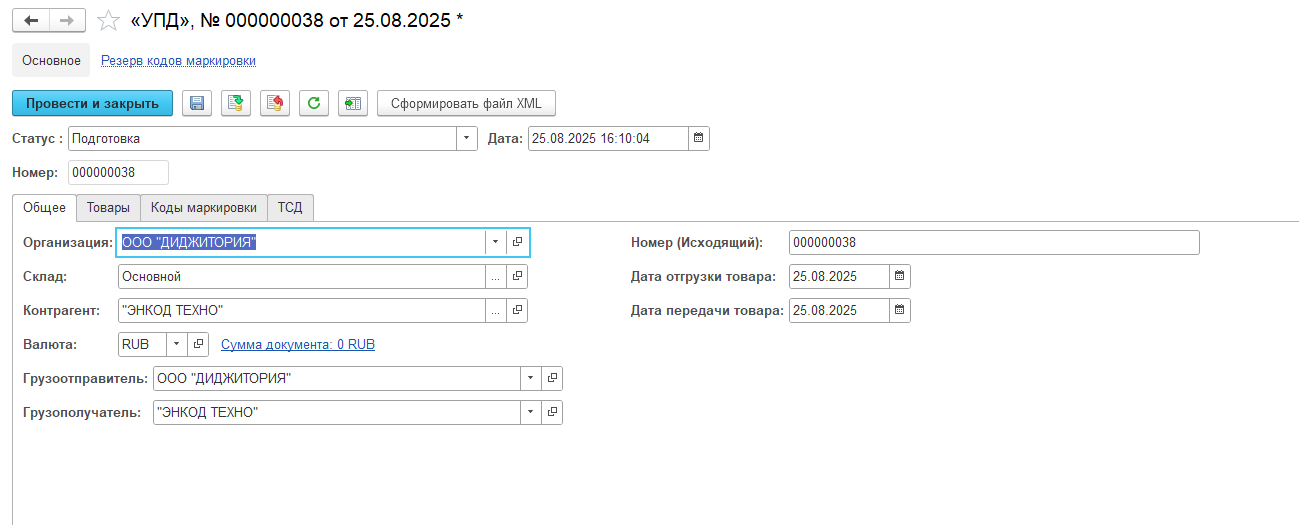
Task: Follow the Резерв кодов маркировки link
Action: pyautogui.click(x=178, y=61)
